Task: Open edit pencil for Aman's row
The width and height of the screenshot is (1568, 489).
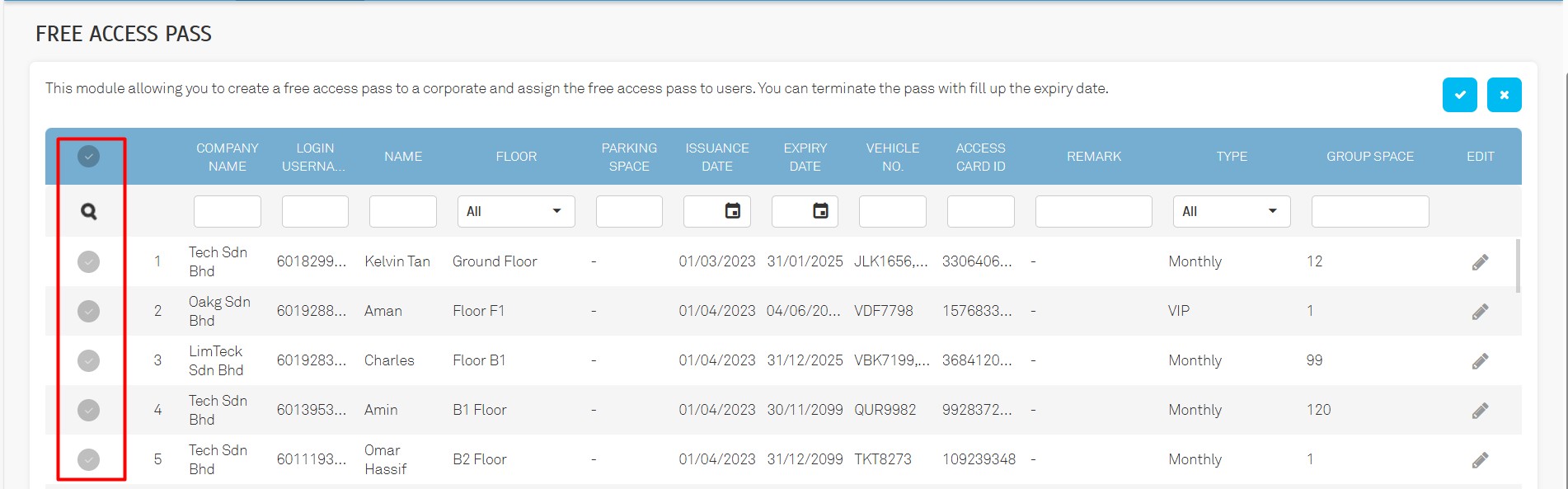Action: pos(1480,312)
